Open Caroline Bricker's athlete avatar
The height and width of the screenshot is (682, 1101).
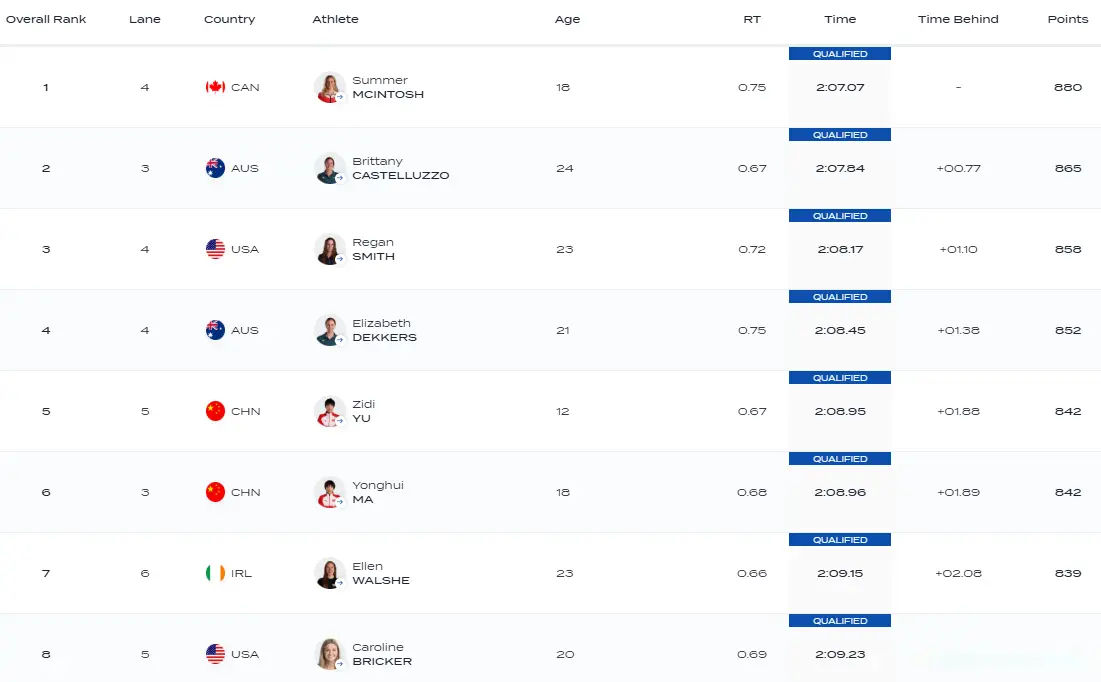point(329,654)
